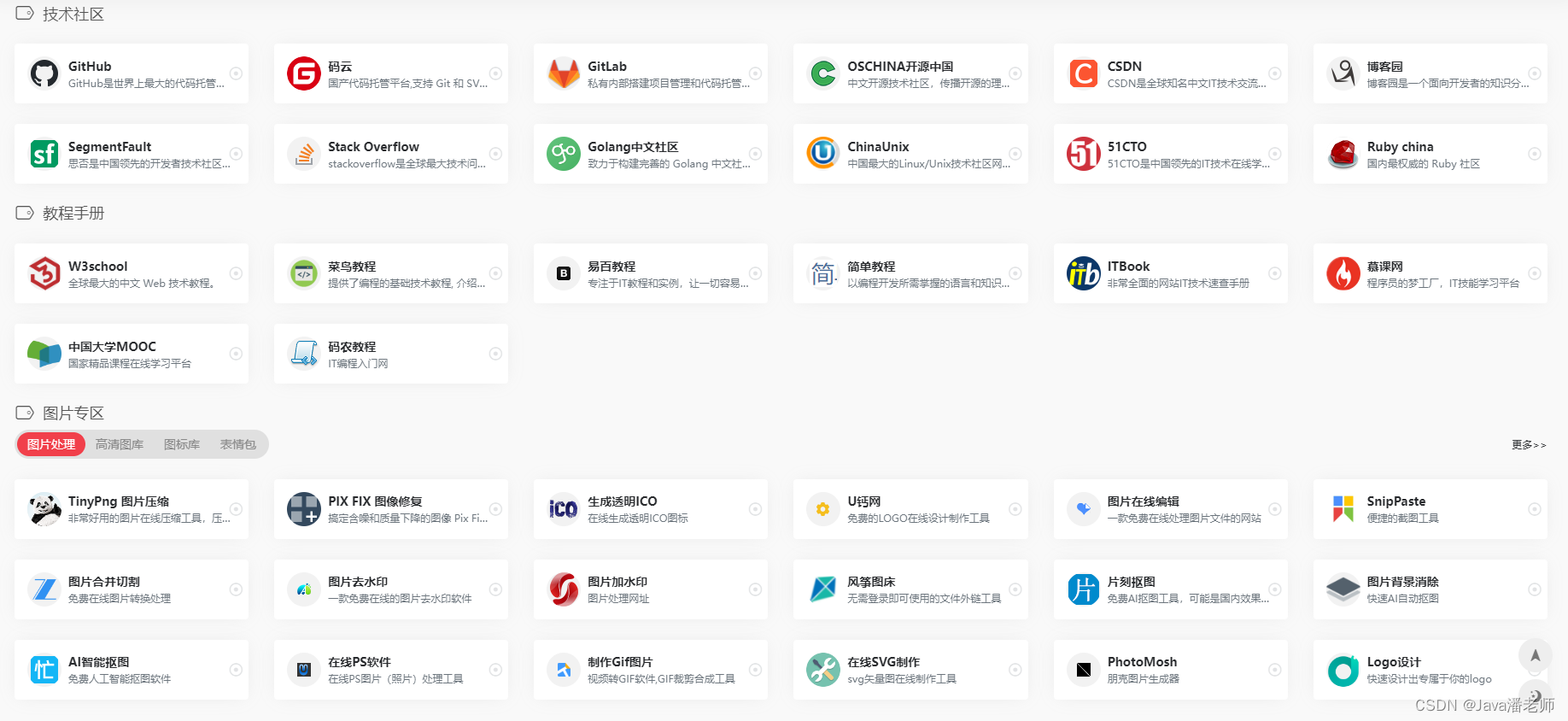Select the 图片处理 tab

tap(51, 444)
